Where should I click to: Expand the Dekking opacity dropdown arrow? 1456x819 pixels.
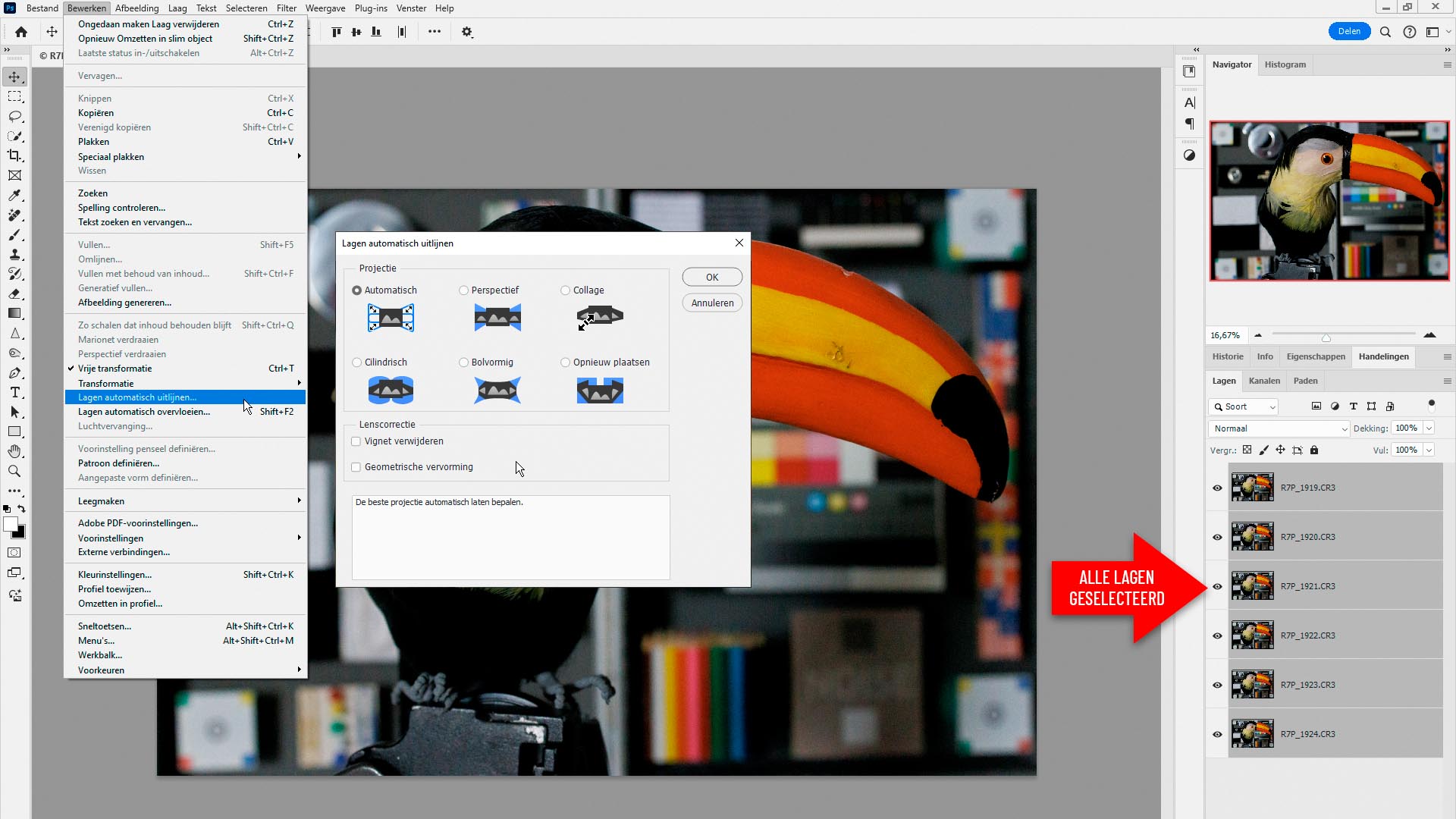click(1429, 428)
